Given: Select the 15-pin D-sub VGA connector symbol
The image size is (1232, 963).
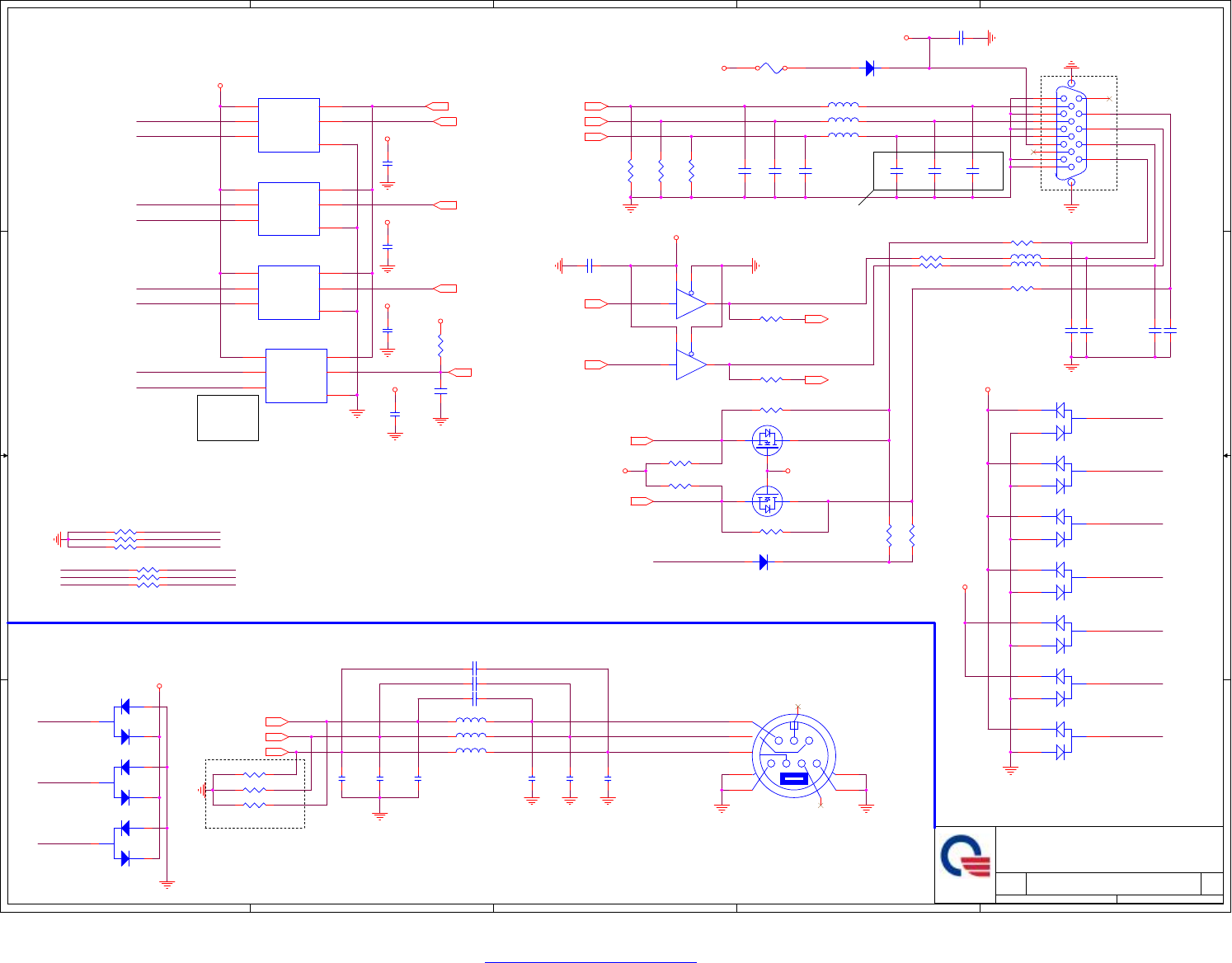Looking at the screenshot, I should click(x=1071, y=133).
